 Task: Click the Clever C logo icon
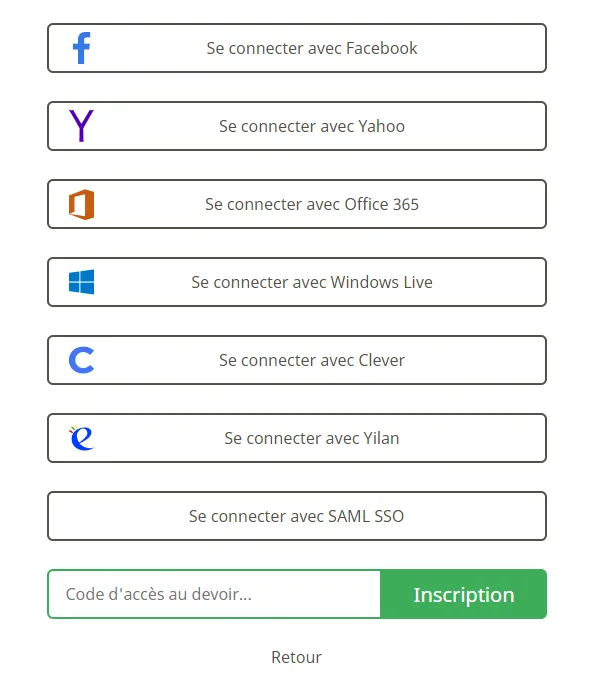pyautogui.click(x=81, y=360)
